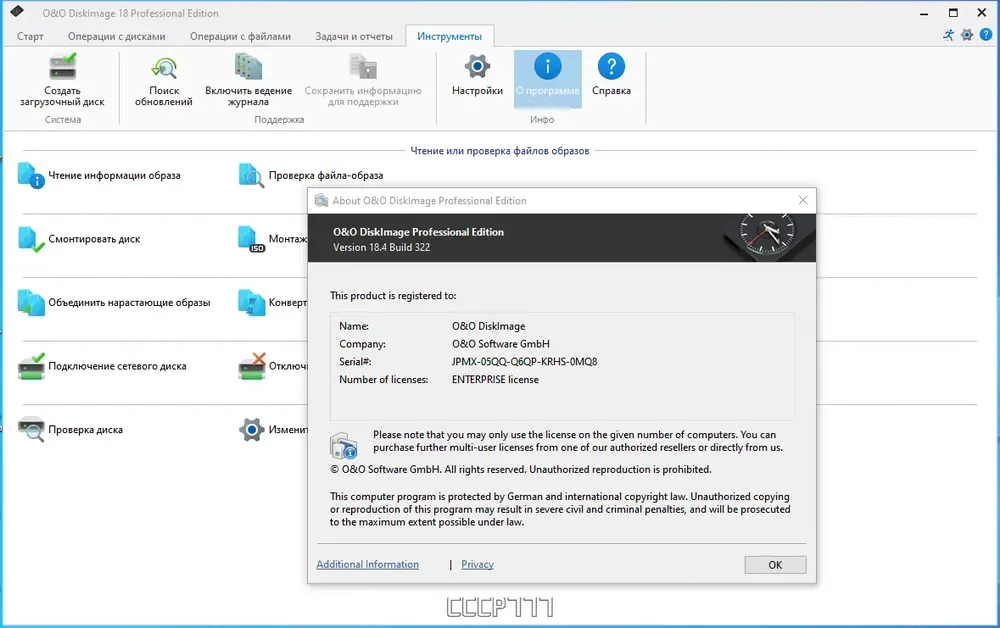
Task: Enable Включить ведение журнала
Action: tap(248, 80)
